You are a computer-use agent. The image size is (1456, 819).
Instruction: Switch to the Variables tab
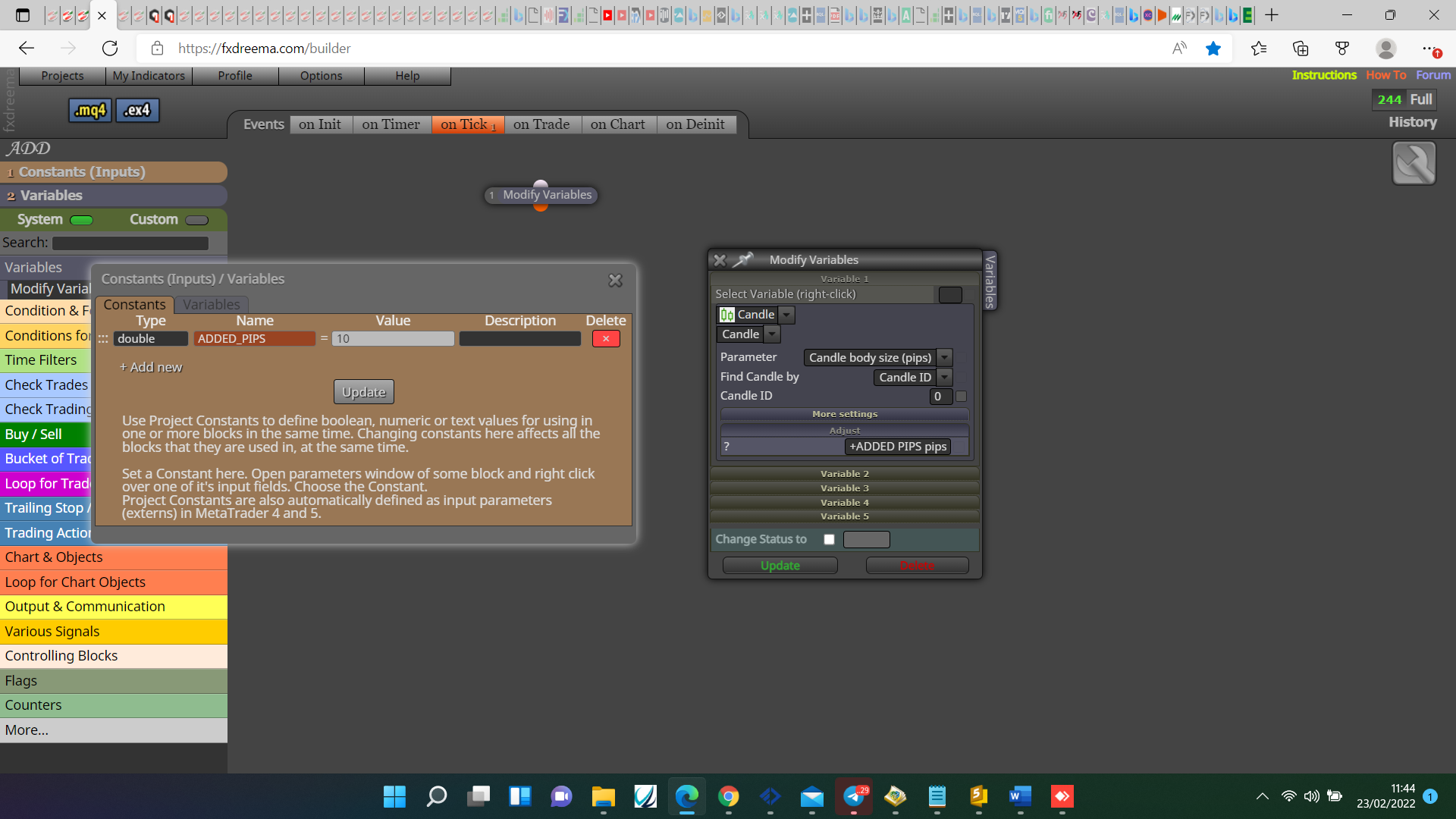point(212,305)
